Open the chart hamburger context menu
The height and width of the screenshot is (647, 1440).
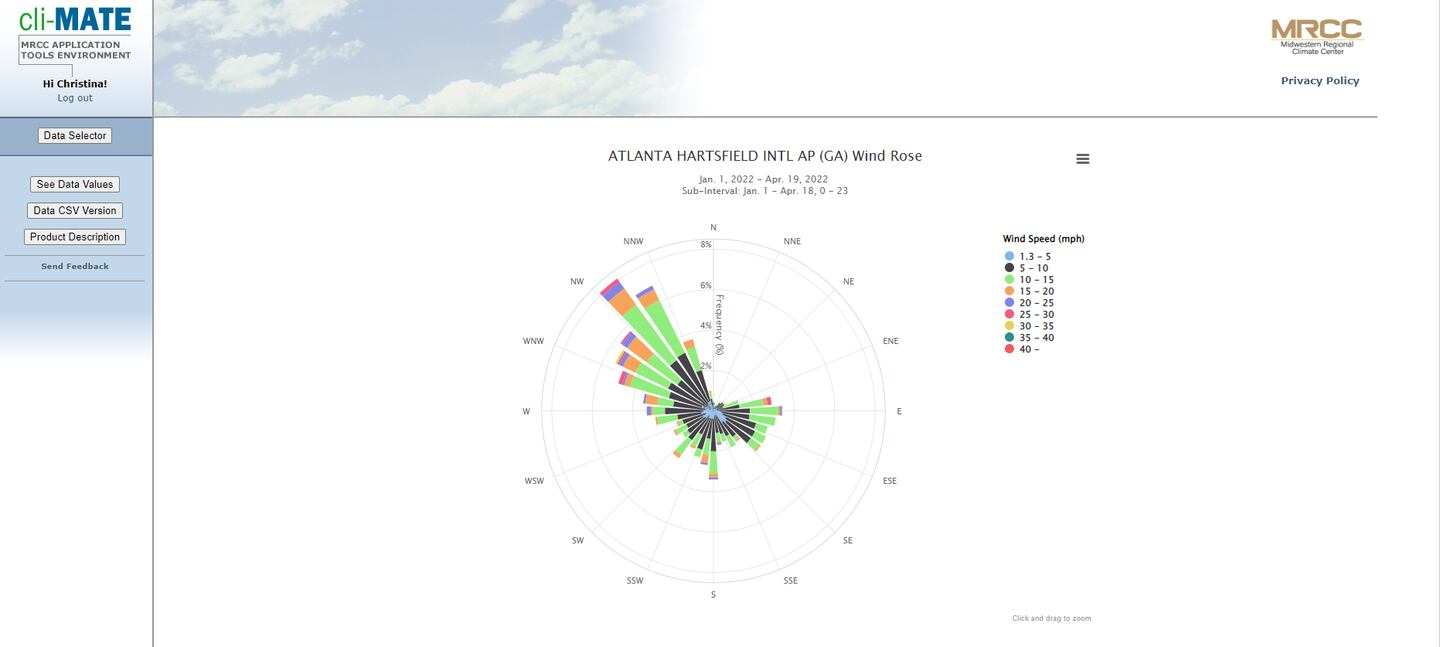click(1082, 159)
